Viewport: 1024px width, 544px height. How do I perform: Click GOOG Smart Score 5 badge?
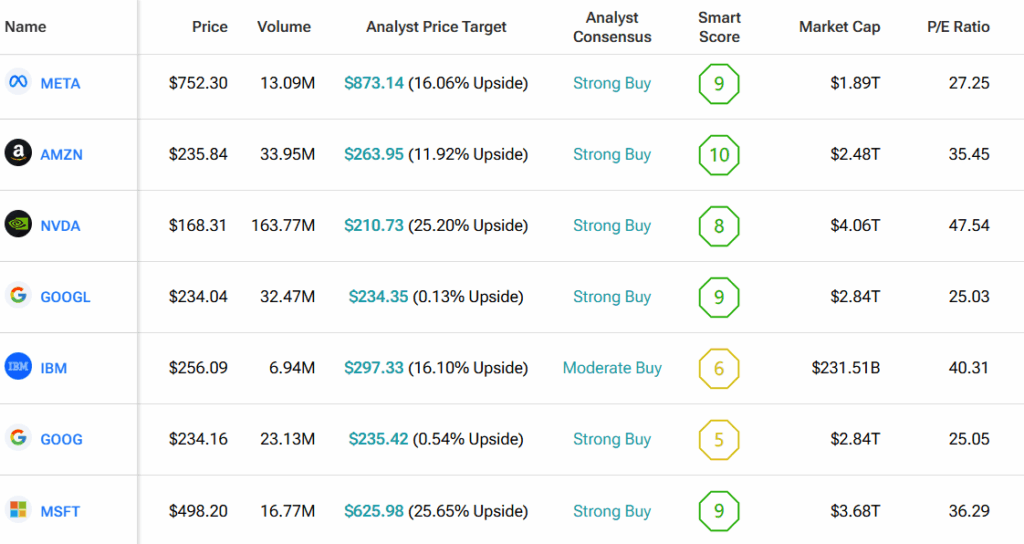pos(719,439)
